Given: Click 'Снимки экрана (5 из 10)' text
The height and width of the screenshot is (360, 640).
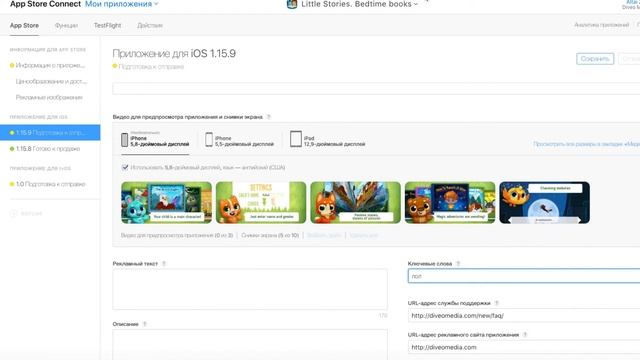Looking at the screenshot, I should point(270,236).
